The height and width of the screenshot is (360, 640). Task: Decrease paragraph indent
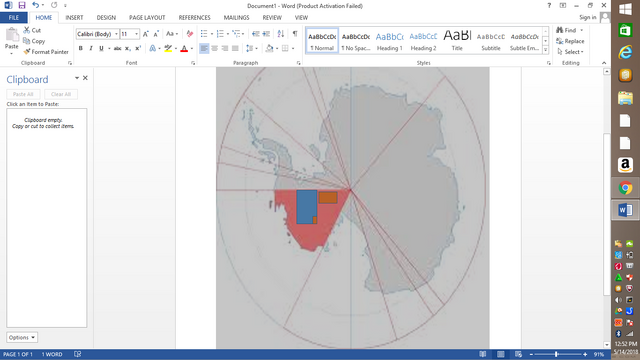coord(256,34)
